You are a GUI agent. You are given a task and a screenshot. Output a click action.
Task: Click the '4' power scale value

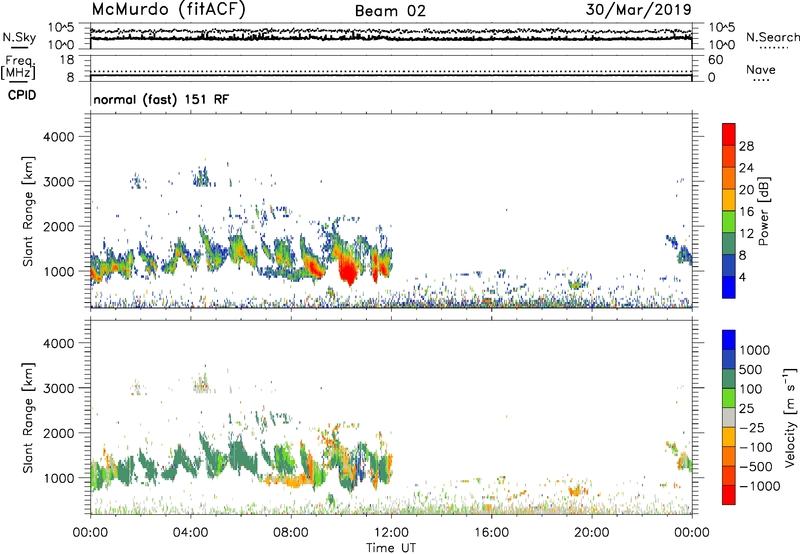(742, 277)
